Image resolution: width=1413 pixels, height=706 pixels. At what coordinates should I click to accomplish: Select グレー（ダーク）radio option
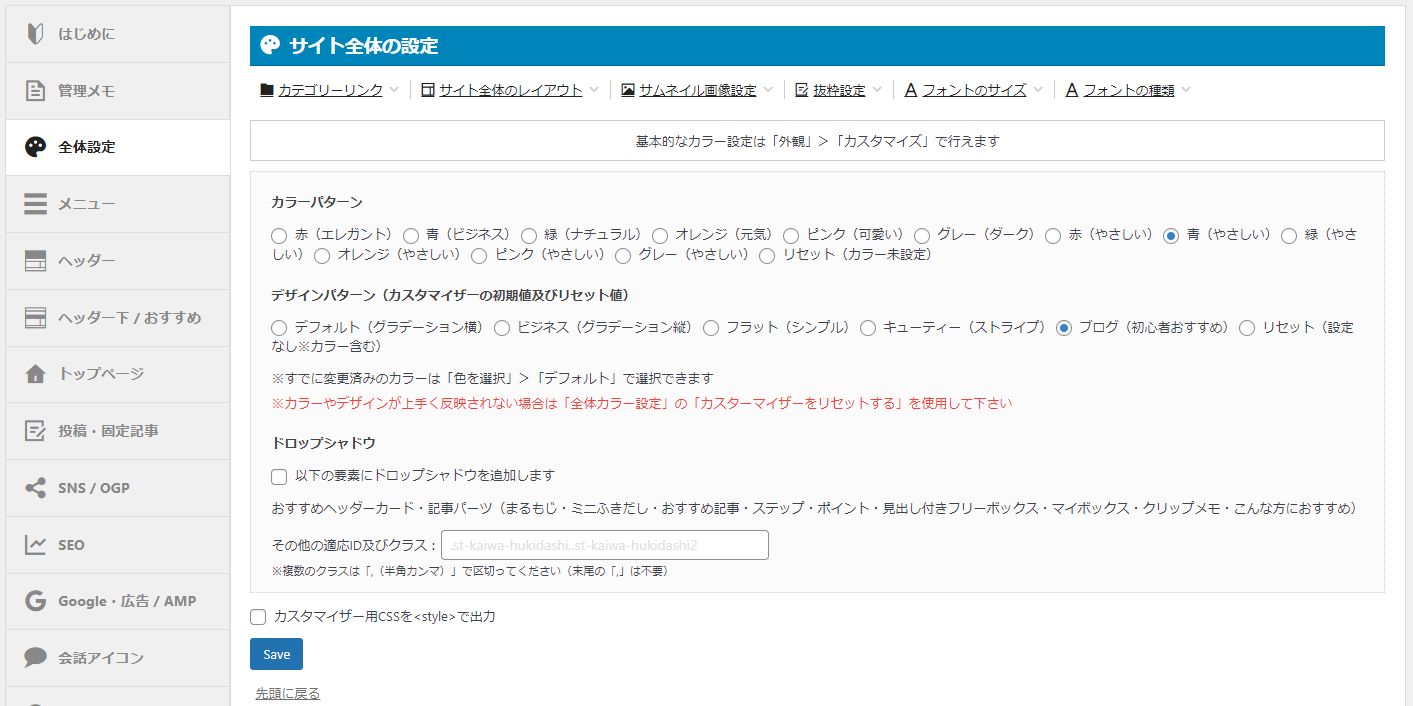click(x=922, y=236)
